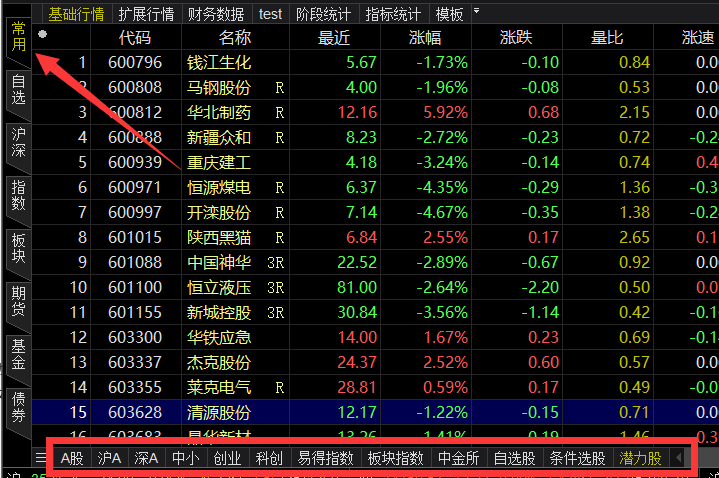The width and height of the screenshot is (719, 478).
Task: Sort by the 代码 column header
Action: coord(135,37)
